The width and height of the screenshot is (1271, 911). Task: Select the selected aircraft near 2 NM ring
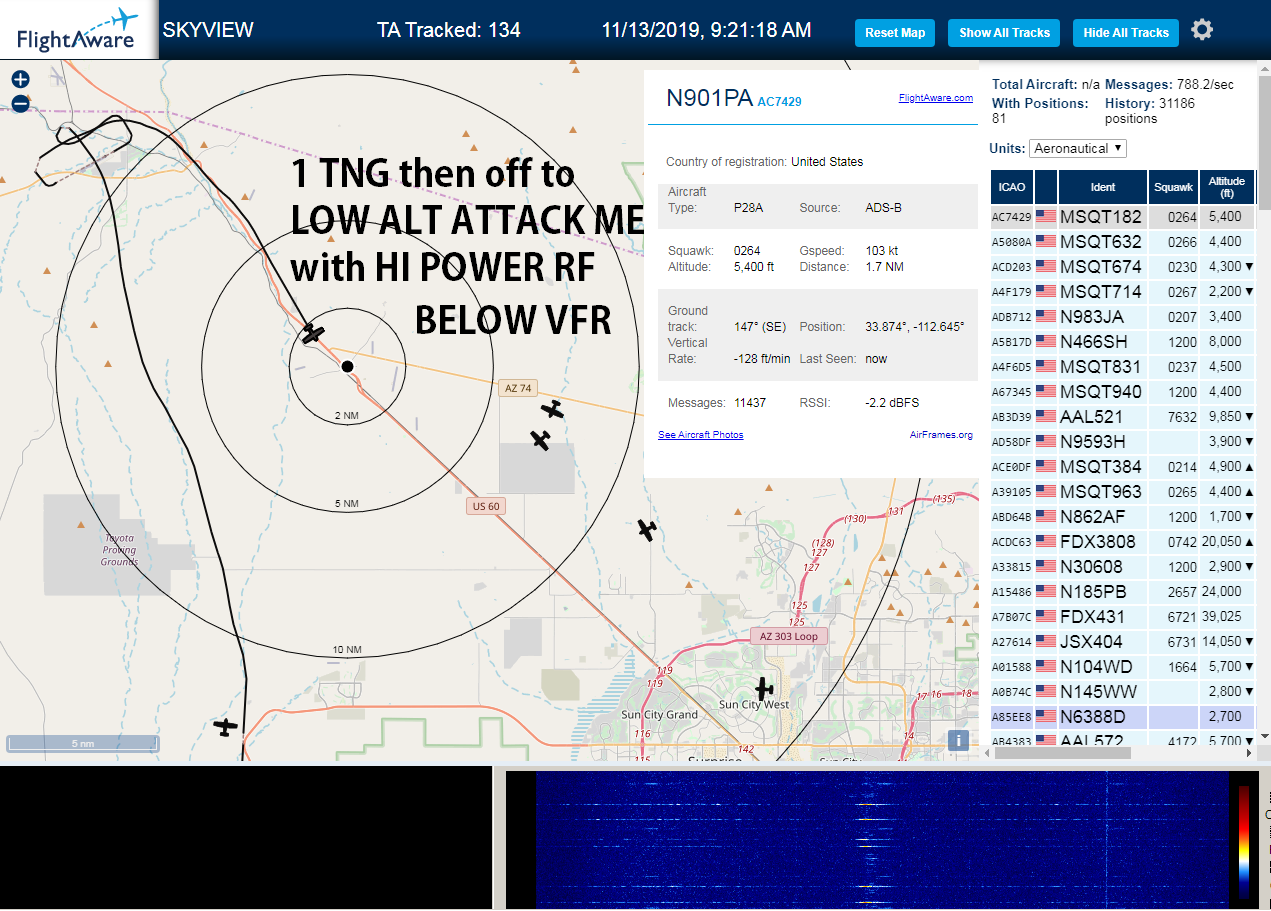coord(314,333)
